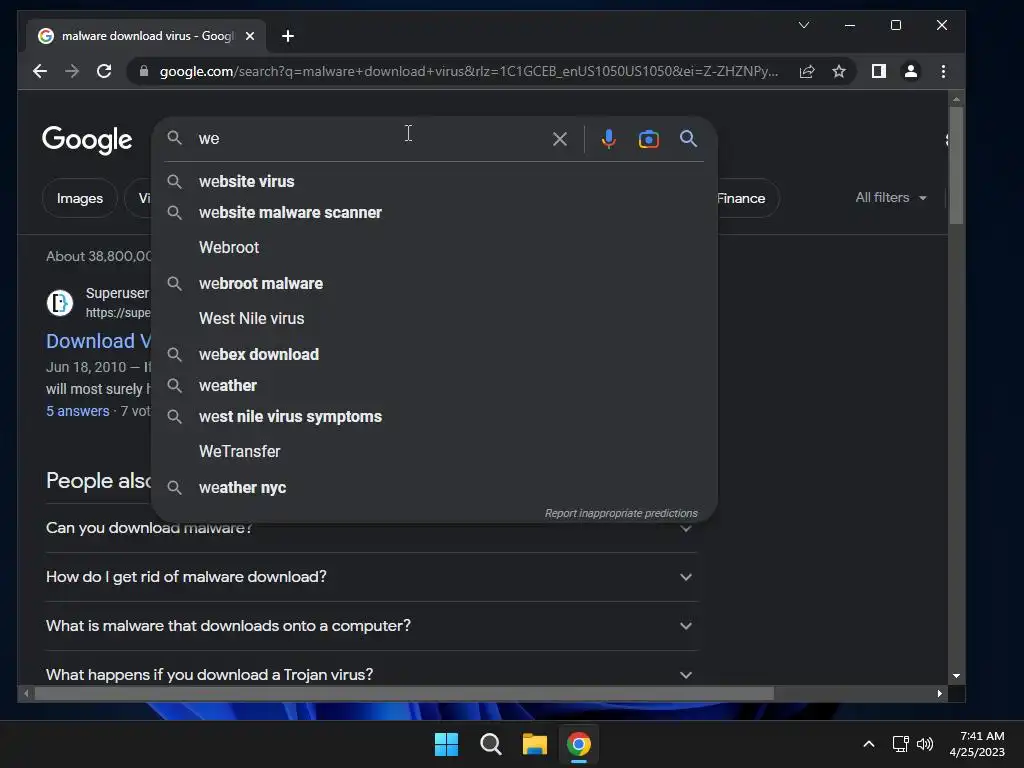This screenshot has width=1024, height=768.
Task: Clear the search box text
Action: (x=560, y=138)
